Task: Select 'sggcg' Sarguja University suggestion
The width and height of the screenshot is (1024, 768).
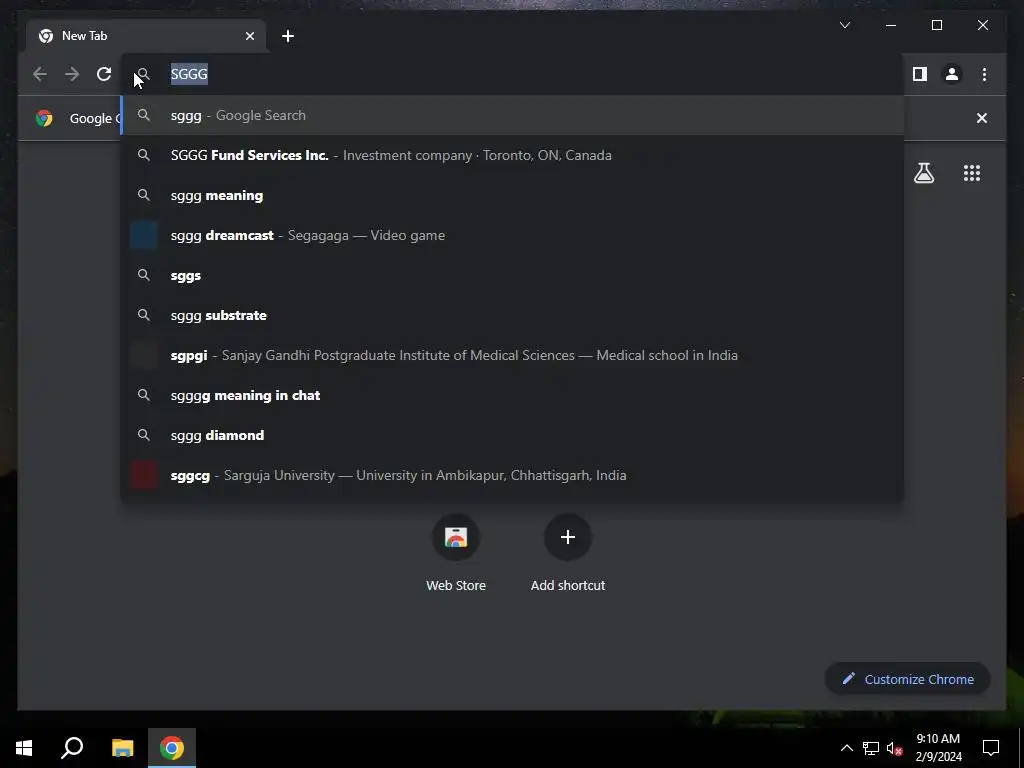Action: point(513,475)
